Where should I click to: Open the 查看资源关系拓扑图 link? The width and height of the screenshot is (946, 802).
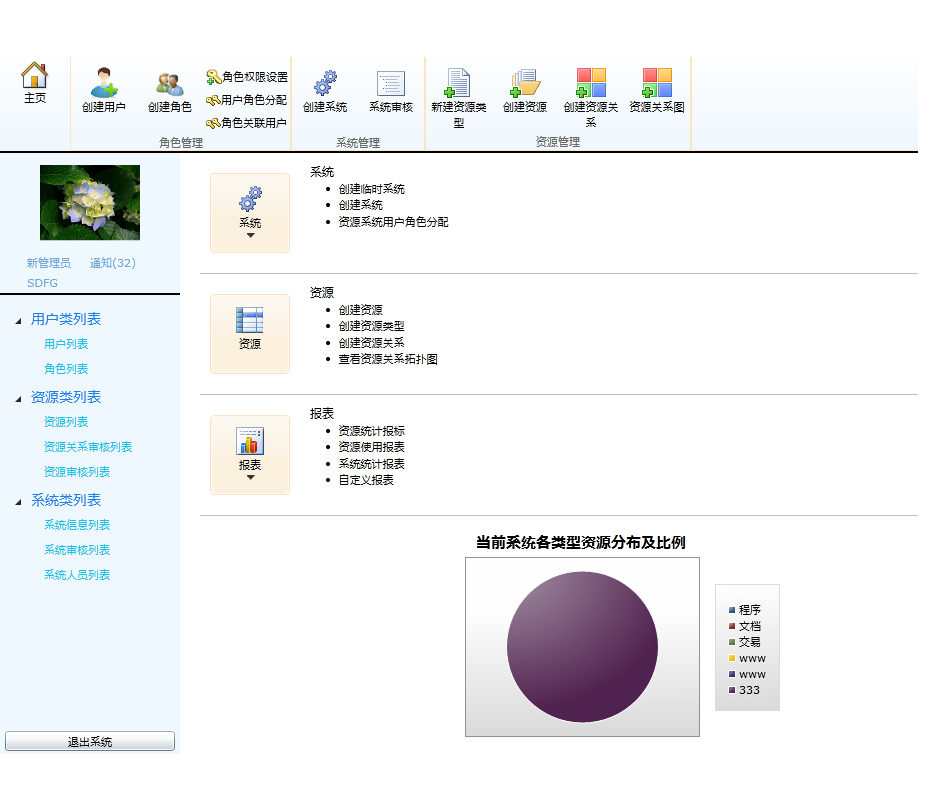click(x=387, y=359)
